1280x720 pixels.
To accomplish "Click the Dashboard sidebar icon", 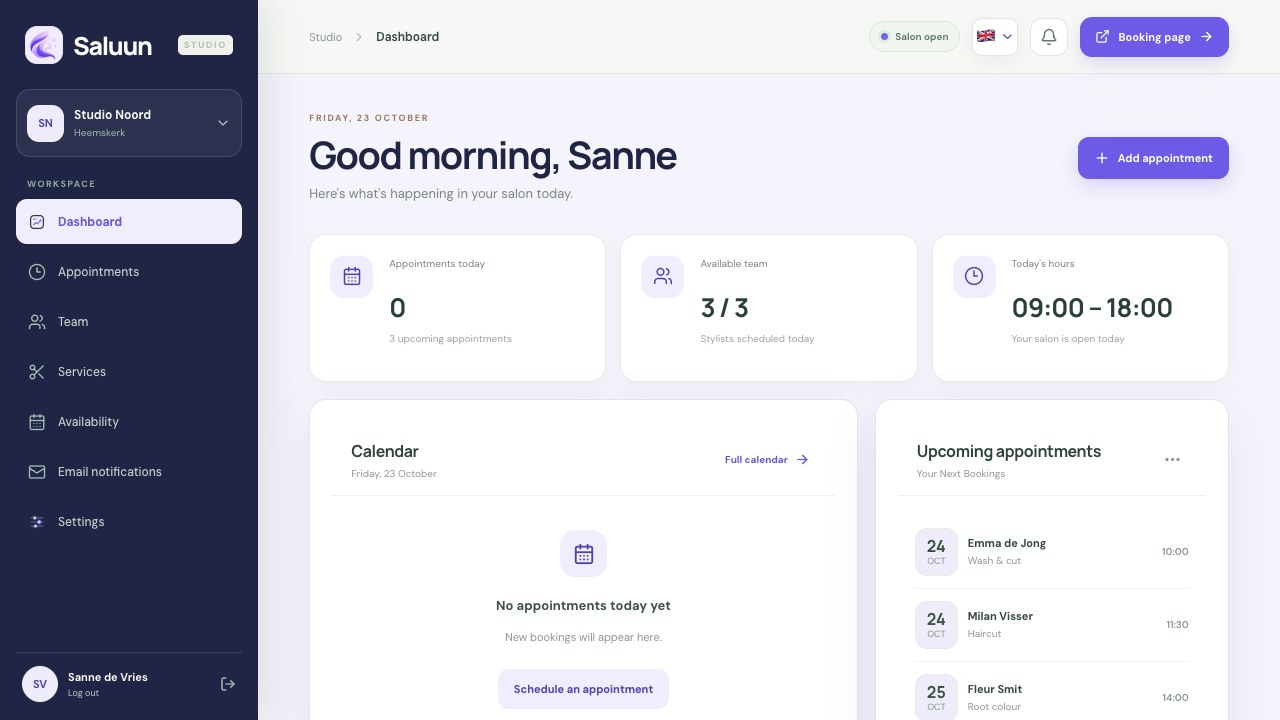I will (37, 222).
